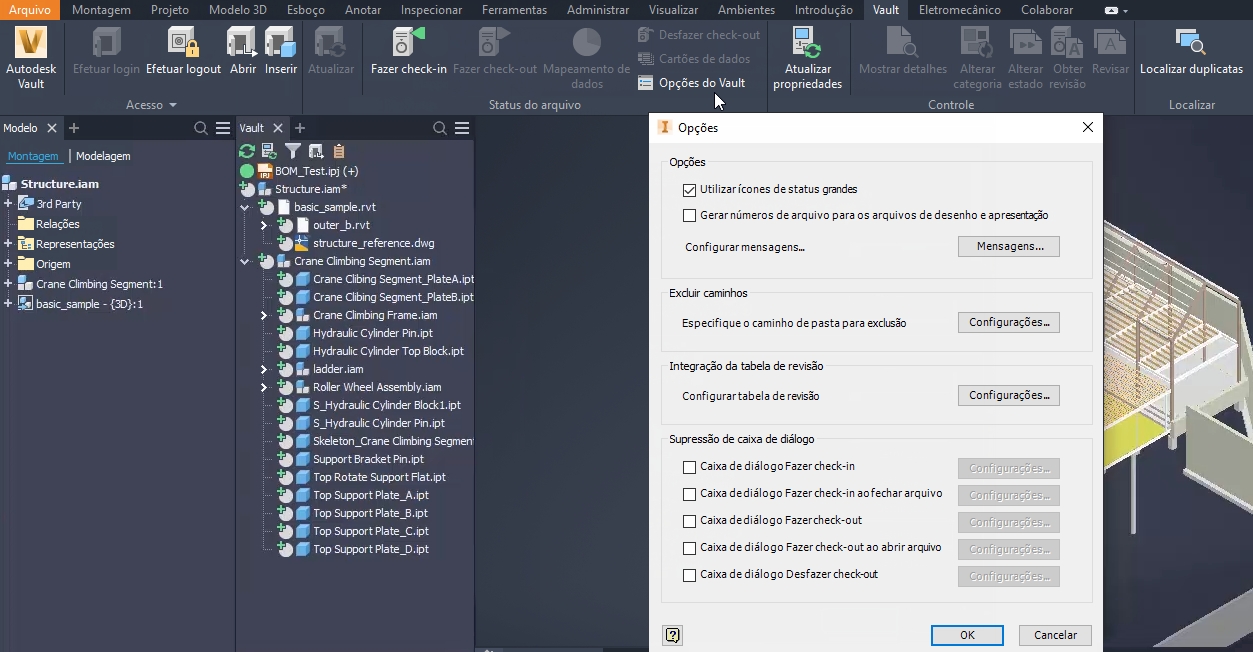Viewport: 1253px width, 652px height.
Task: Click the help icon in Opções dialog
Action: [x=672, y=635]
